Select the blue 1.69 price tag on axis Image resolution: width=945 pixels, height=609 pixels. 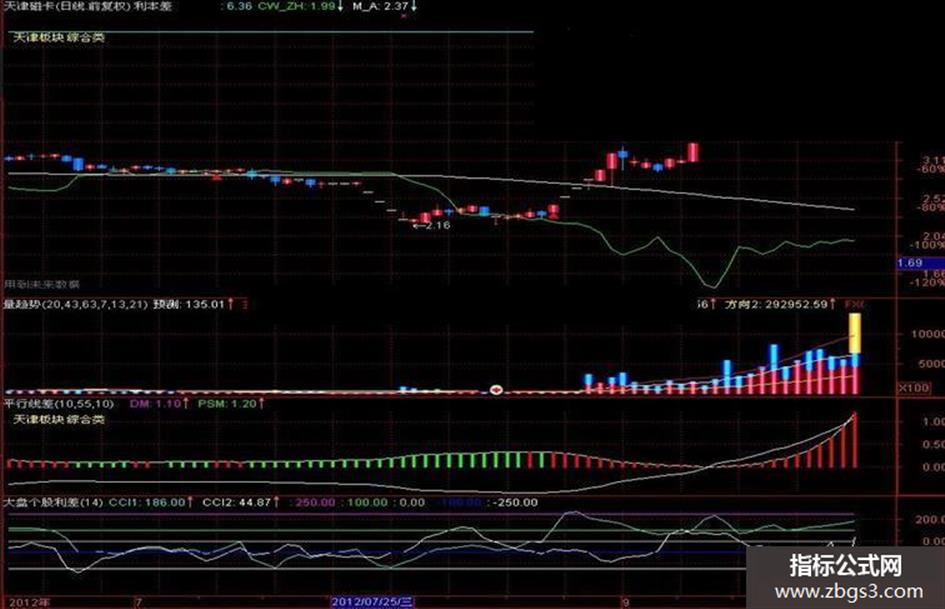click(x=920, y=263)
